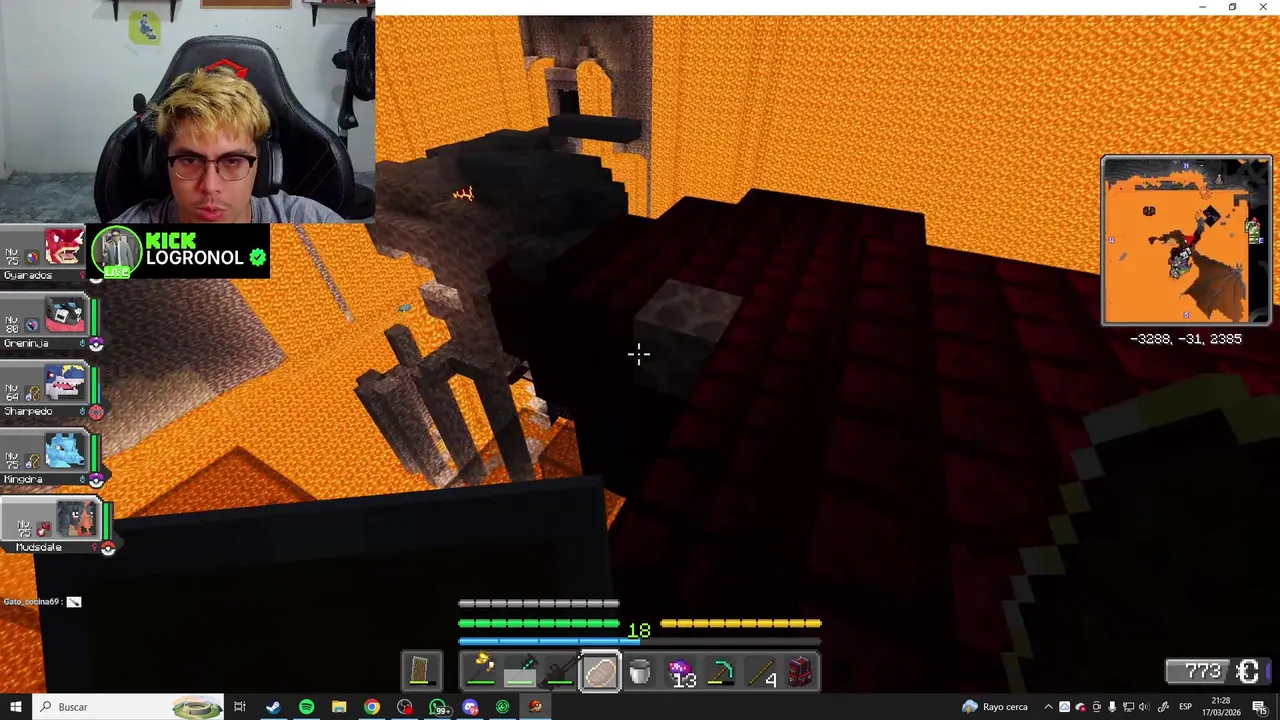
Task: Select the dark spiked weapon hotbar slot
Action: coord(560,671)
